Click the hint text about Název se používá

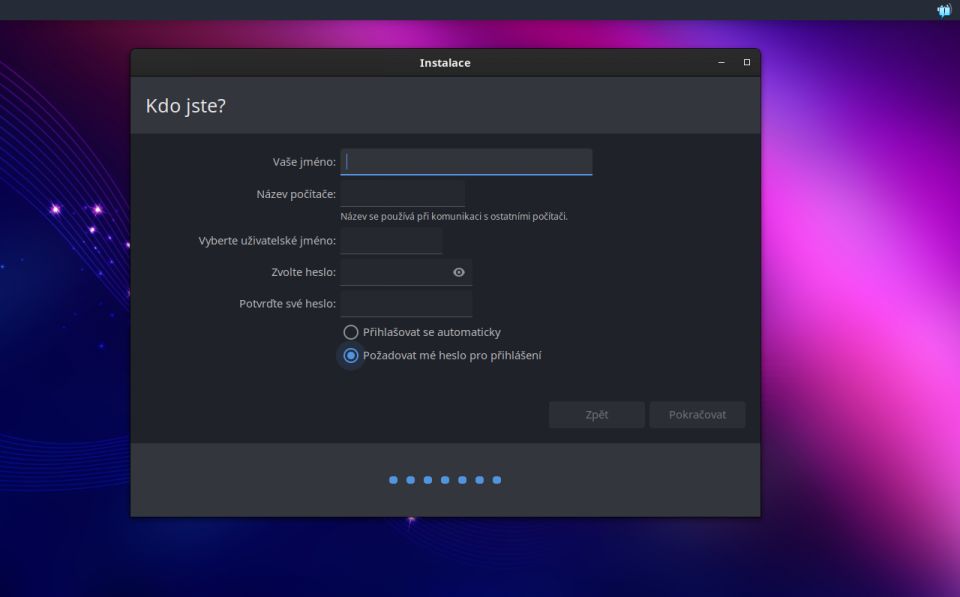454,216
